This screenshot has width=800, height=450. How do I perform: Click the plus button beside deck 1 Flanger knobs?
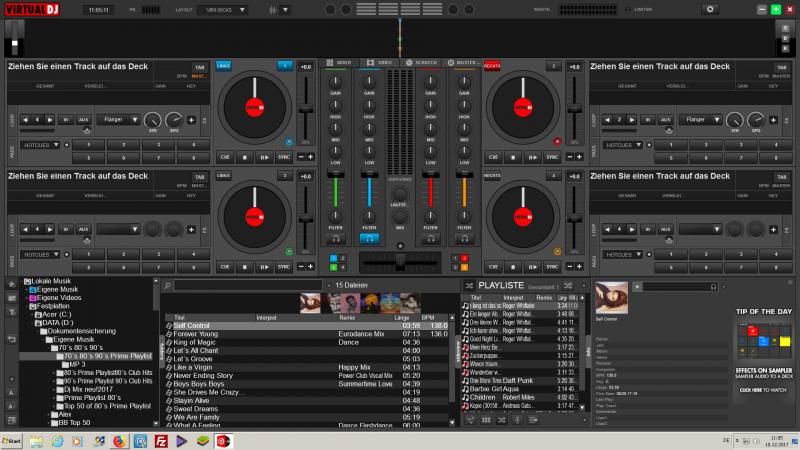coord(191,120)
